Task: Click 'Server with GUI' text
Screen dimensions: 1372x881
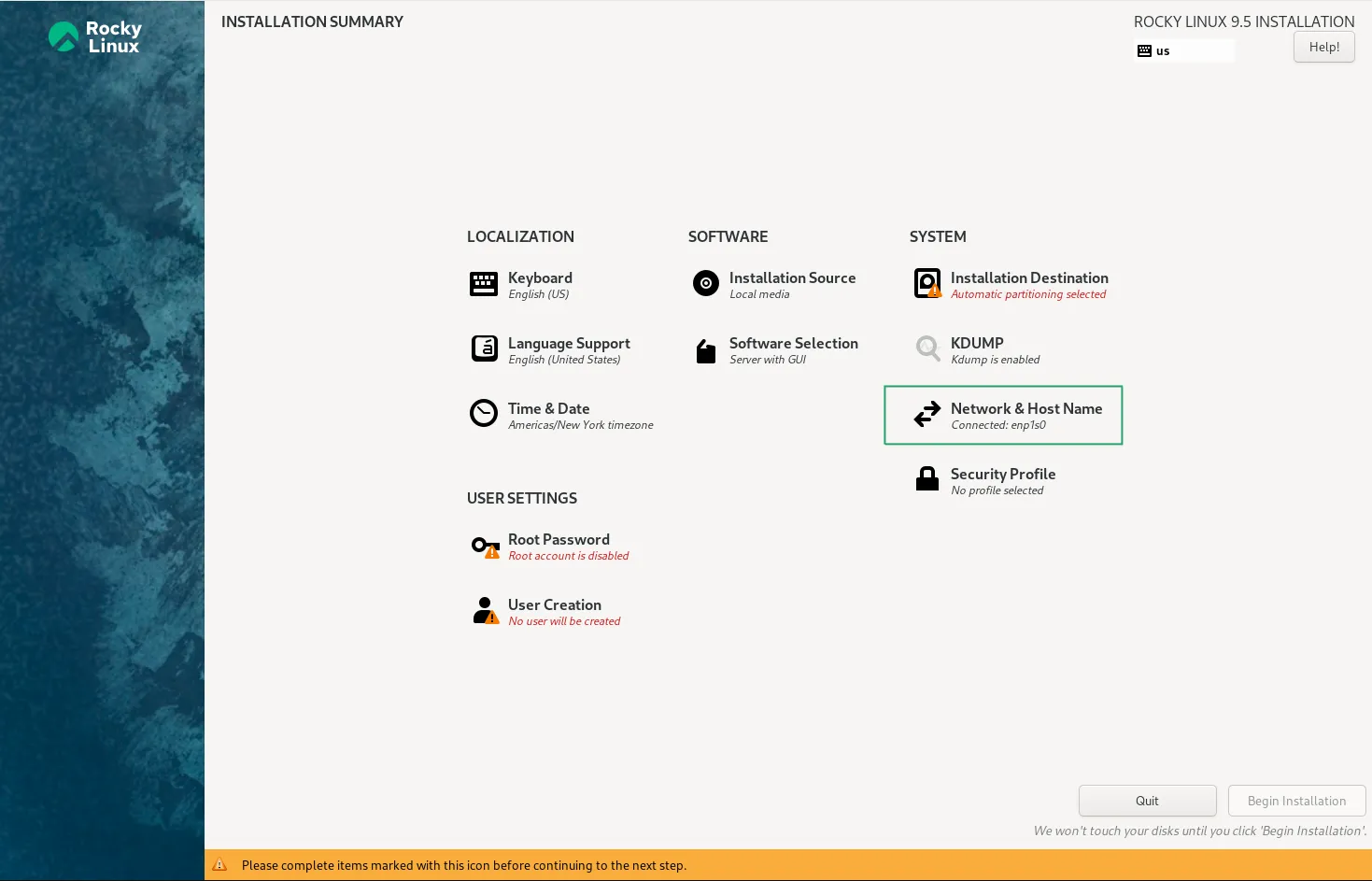Action: pyautogui.click(x=768, y=360)
